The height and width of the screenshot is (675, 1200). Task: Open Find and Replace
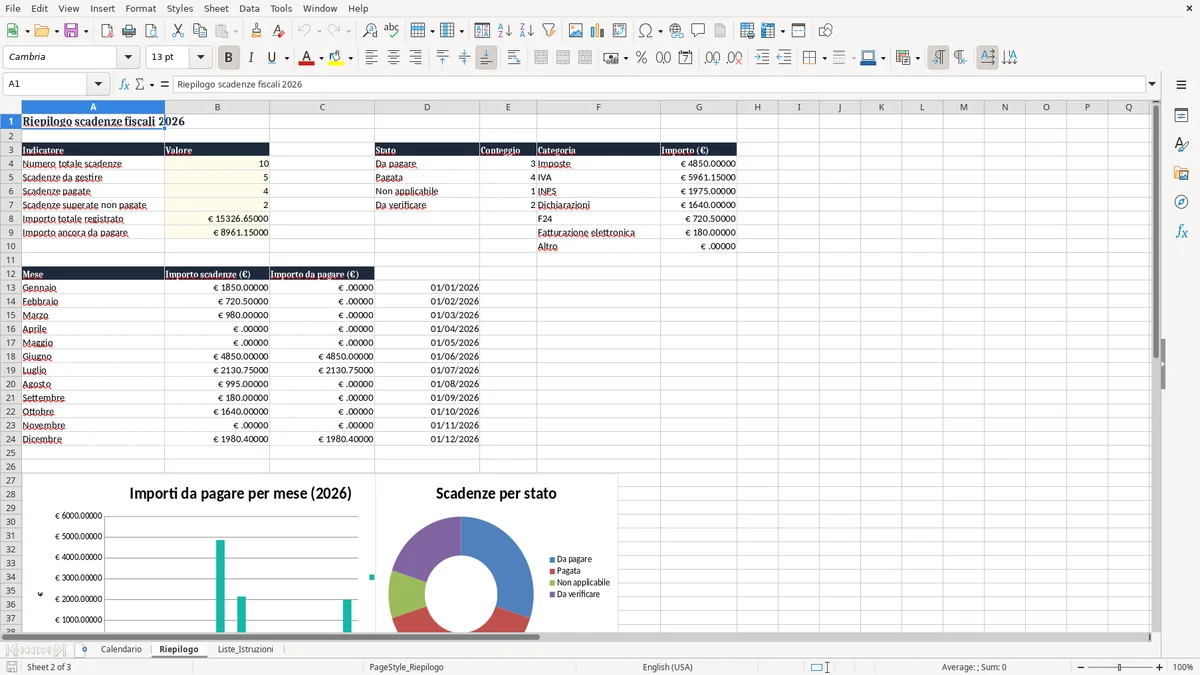pyautogui.click(x=370, y=31)
